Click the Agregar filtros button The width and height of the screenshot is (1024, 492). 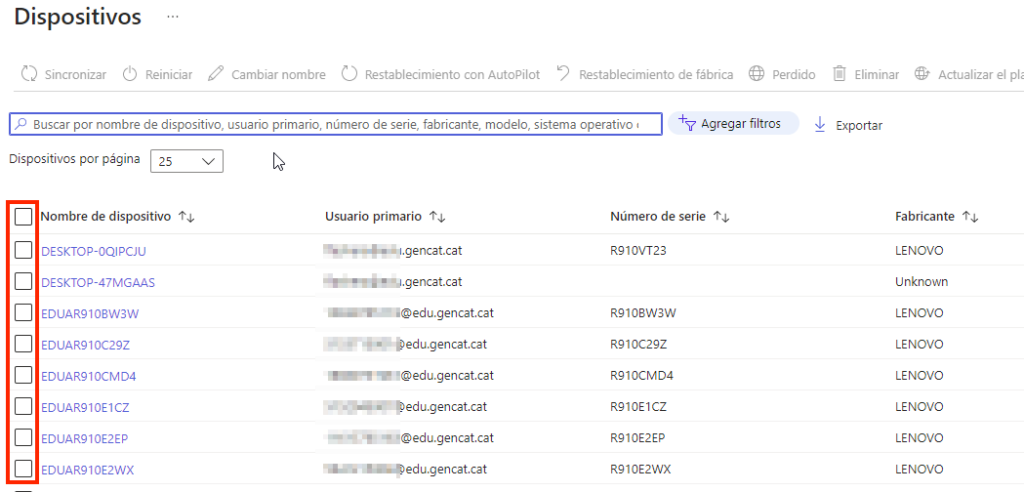pyautogui.click(x=733, y=123)
